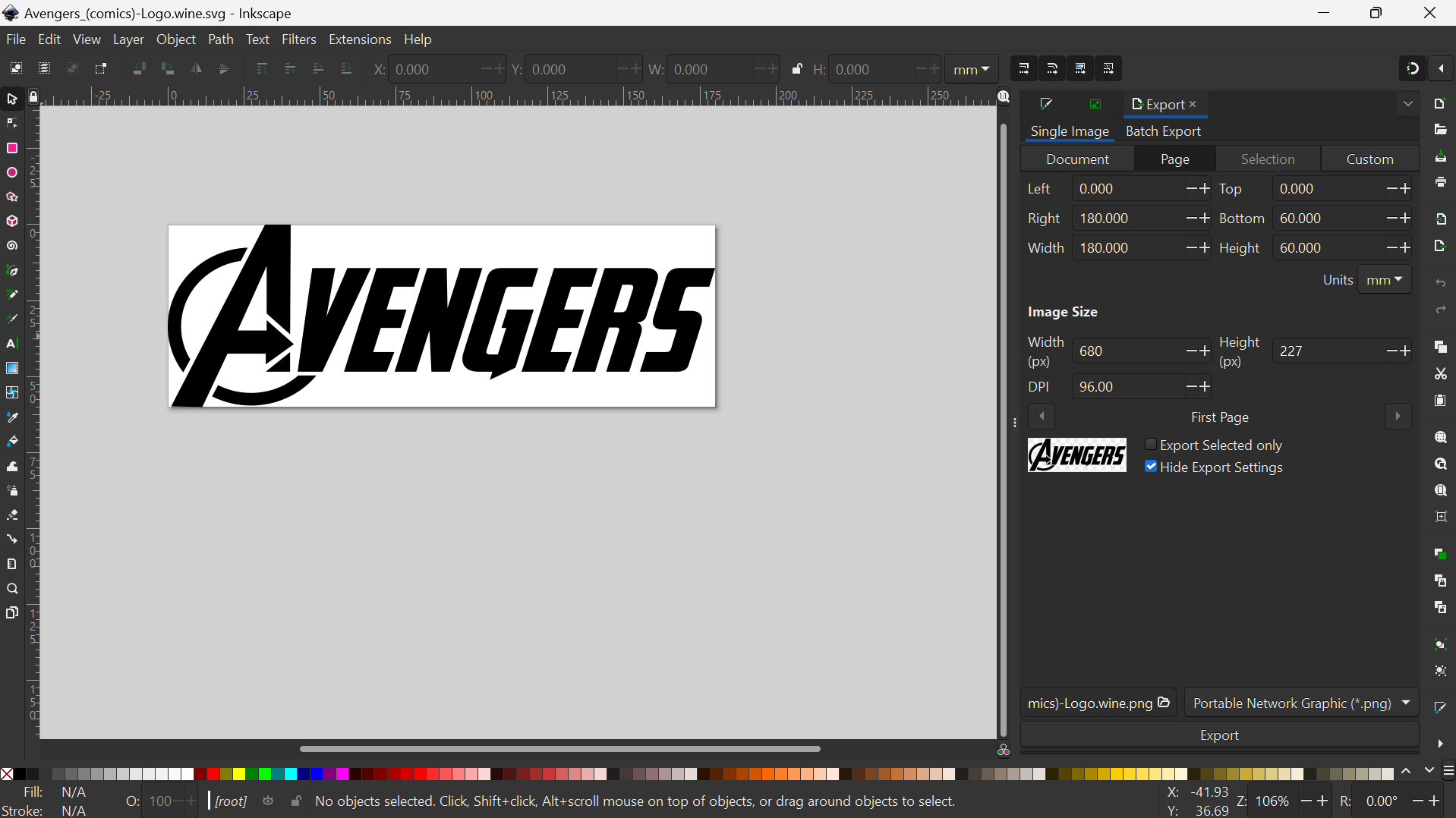Go to previous page arrow
The width and height of the screenshot is (1456, 818).
(x=1042, y=417)
